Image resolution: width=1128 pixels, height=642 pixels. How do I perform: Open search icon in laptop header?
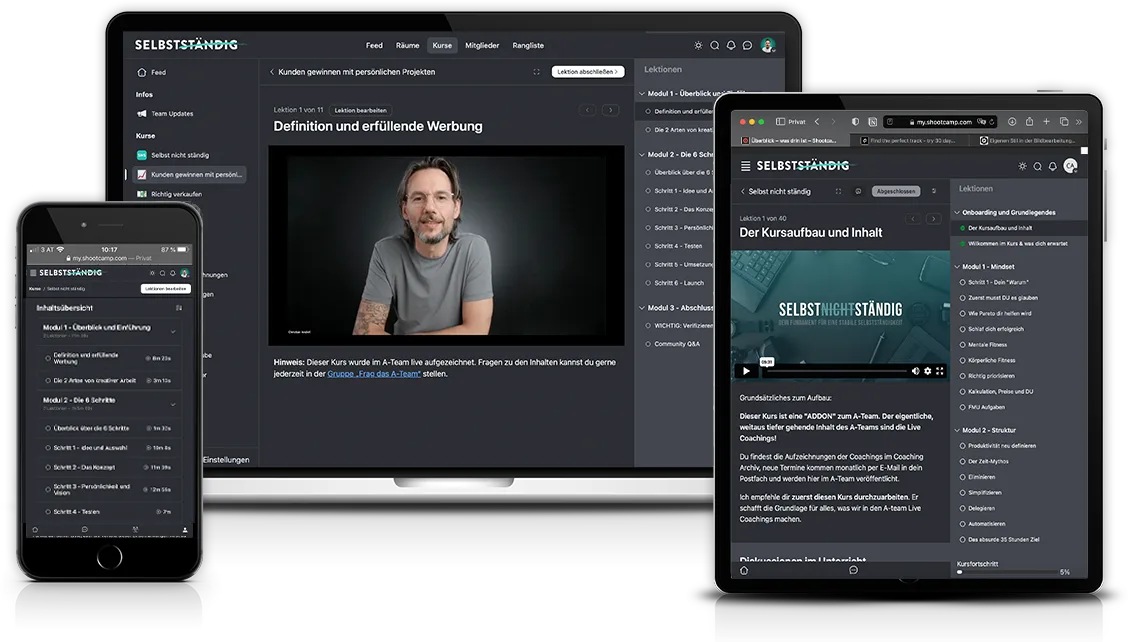[x=714, y=45]
